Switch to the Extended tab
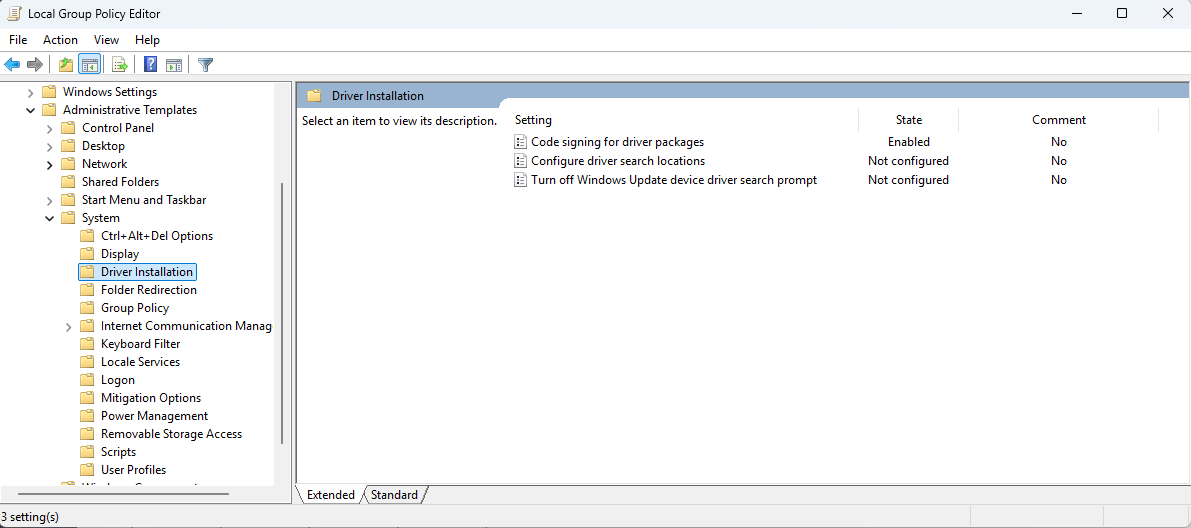 coord(330,495)
